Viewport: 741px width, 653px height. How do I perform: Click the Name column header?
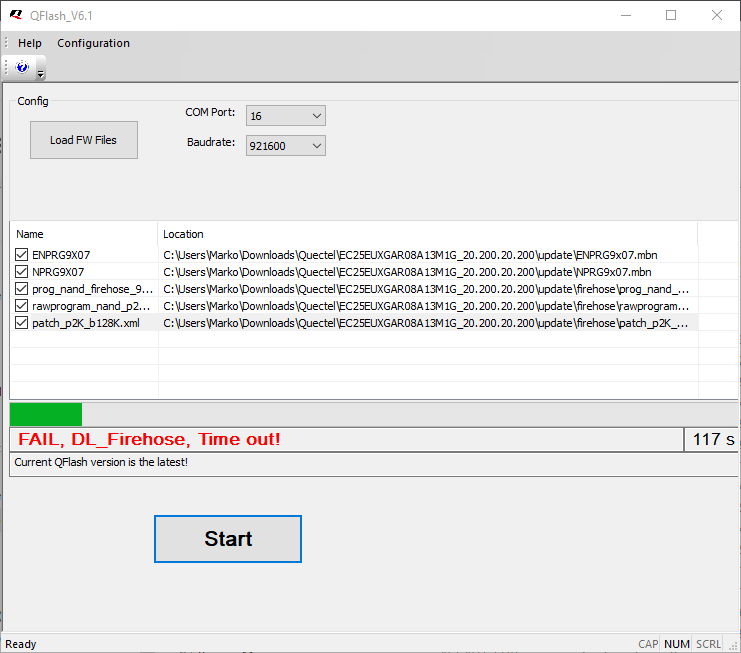pos(30,234)
